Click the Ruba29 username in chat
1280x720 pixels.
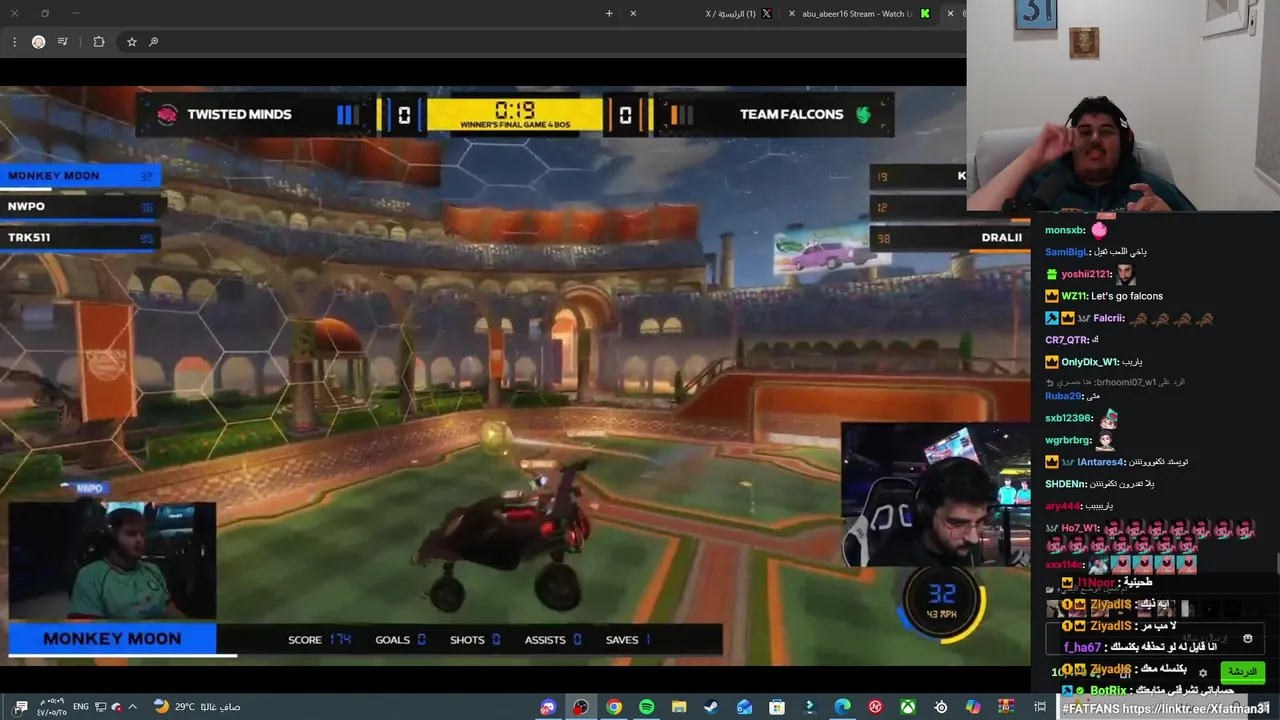(x=1063, y=396)
